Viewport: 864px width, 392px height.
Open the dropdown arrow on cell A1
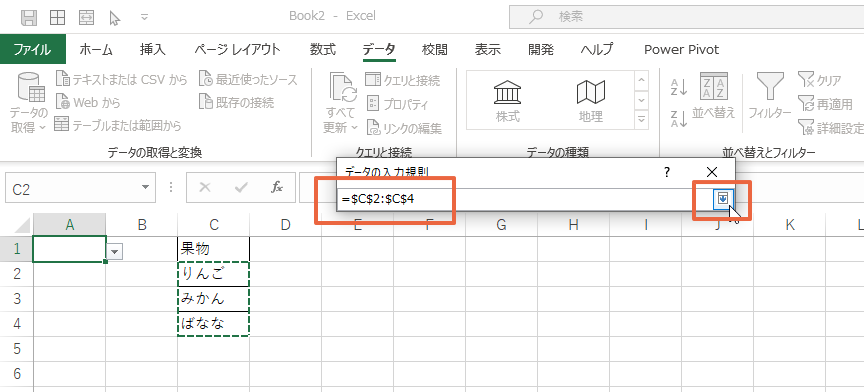point(115,251)
